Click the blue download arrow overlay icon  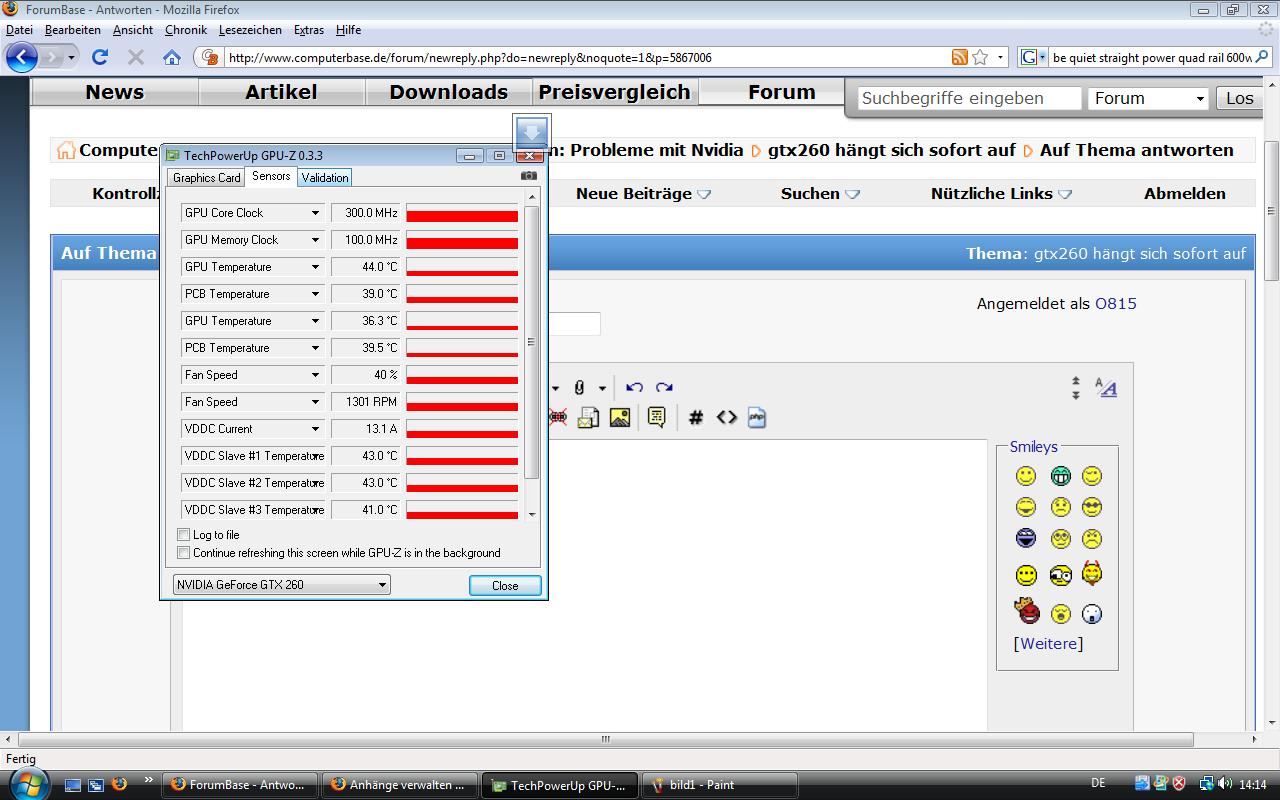click(x=531, y=133)
